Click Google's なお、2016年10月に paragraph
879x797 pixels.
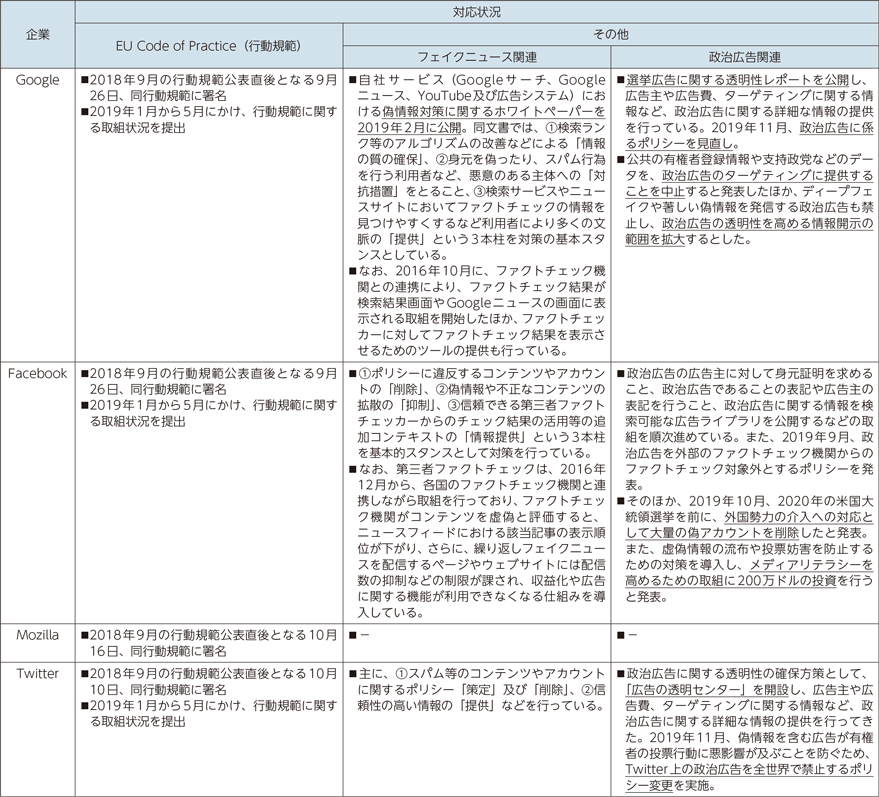(477, 311)
